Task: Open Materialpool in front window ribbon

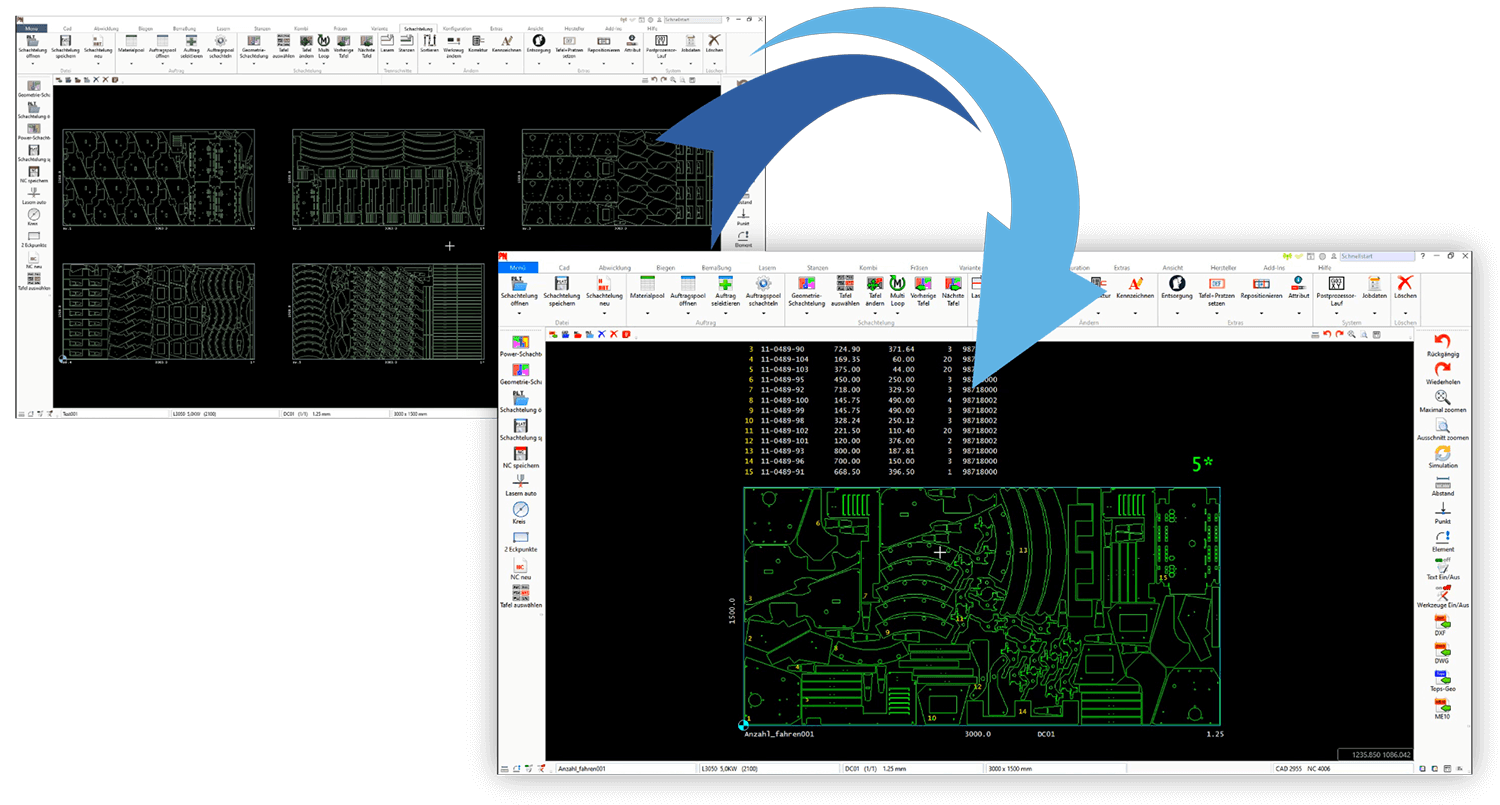Action: [647, 287]
